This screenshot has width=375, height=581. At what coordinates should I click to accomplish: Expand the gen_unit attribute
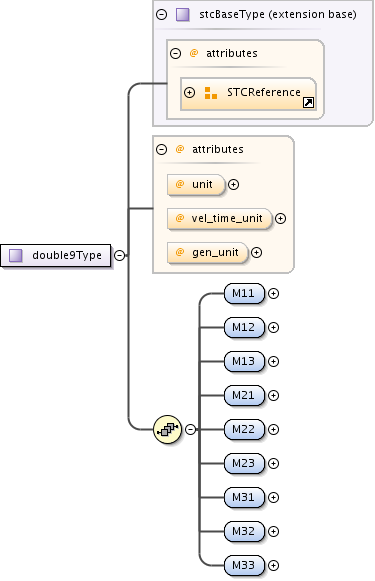256,252
